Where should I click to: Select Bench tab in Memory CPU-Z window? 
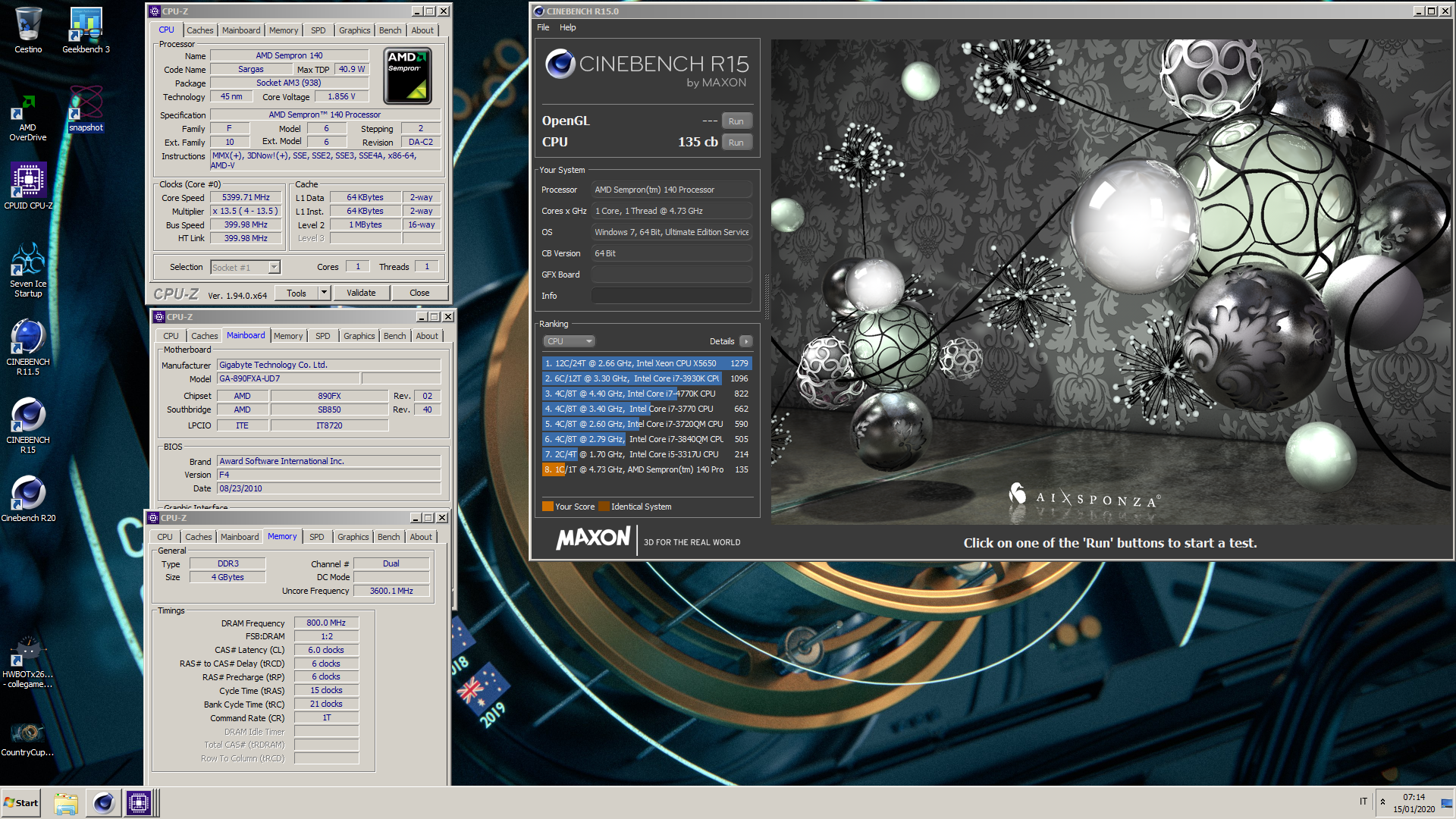389,537
